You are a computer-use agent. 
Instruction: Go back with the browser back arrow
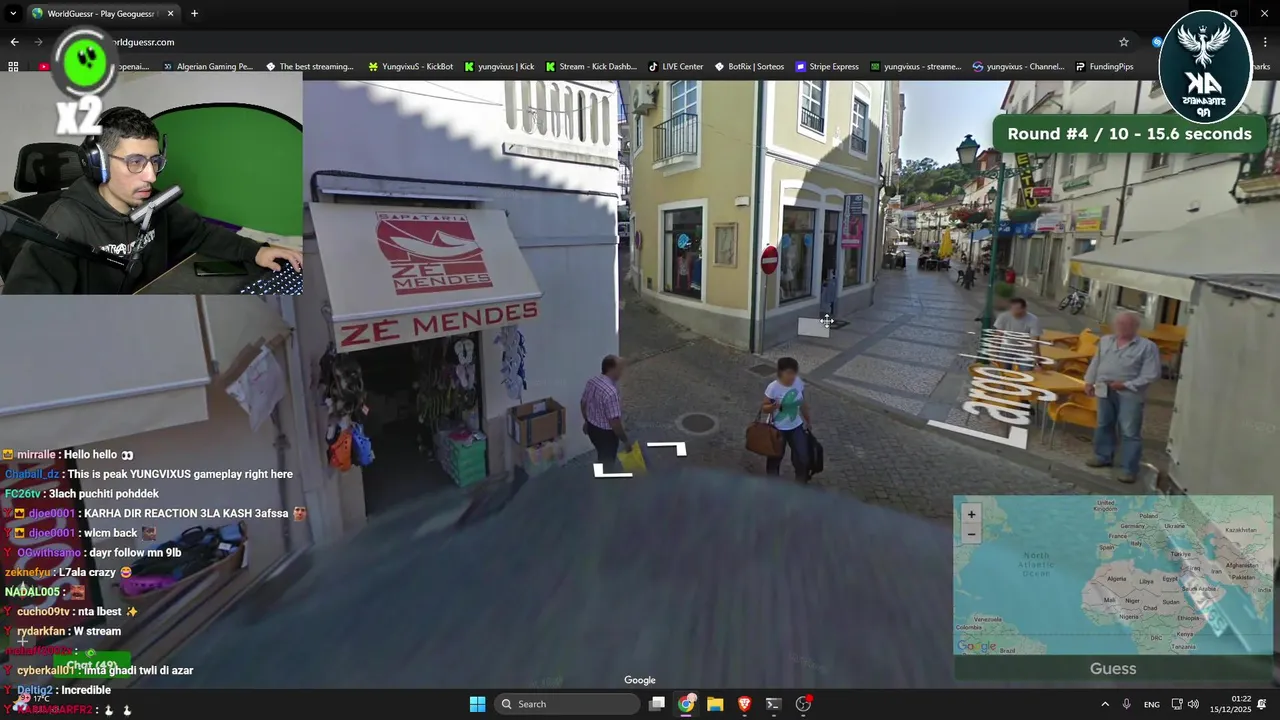point(14,42)
